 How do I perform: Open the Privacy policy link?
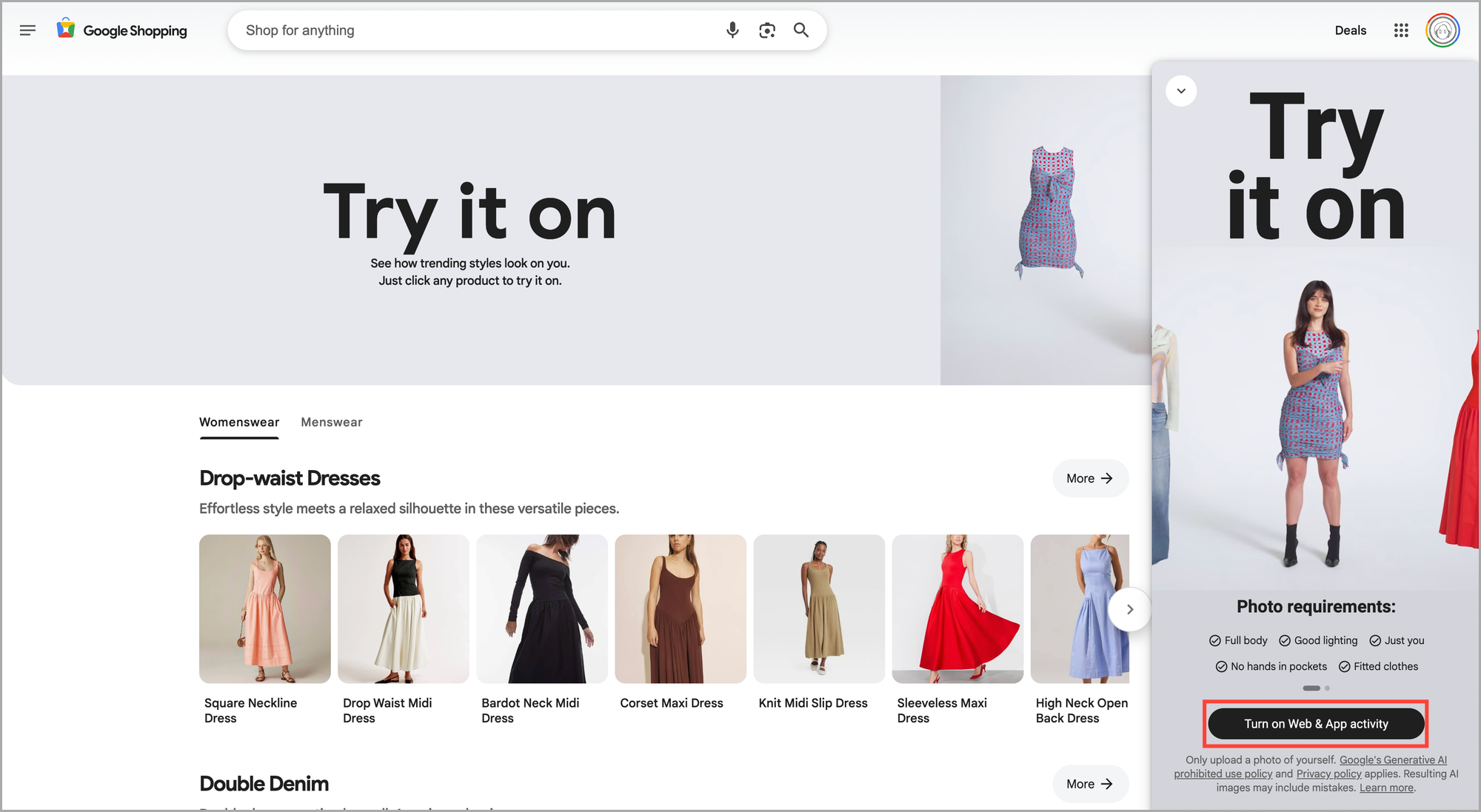pyautogui.click(x=1328, y=774)
